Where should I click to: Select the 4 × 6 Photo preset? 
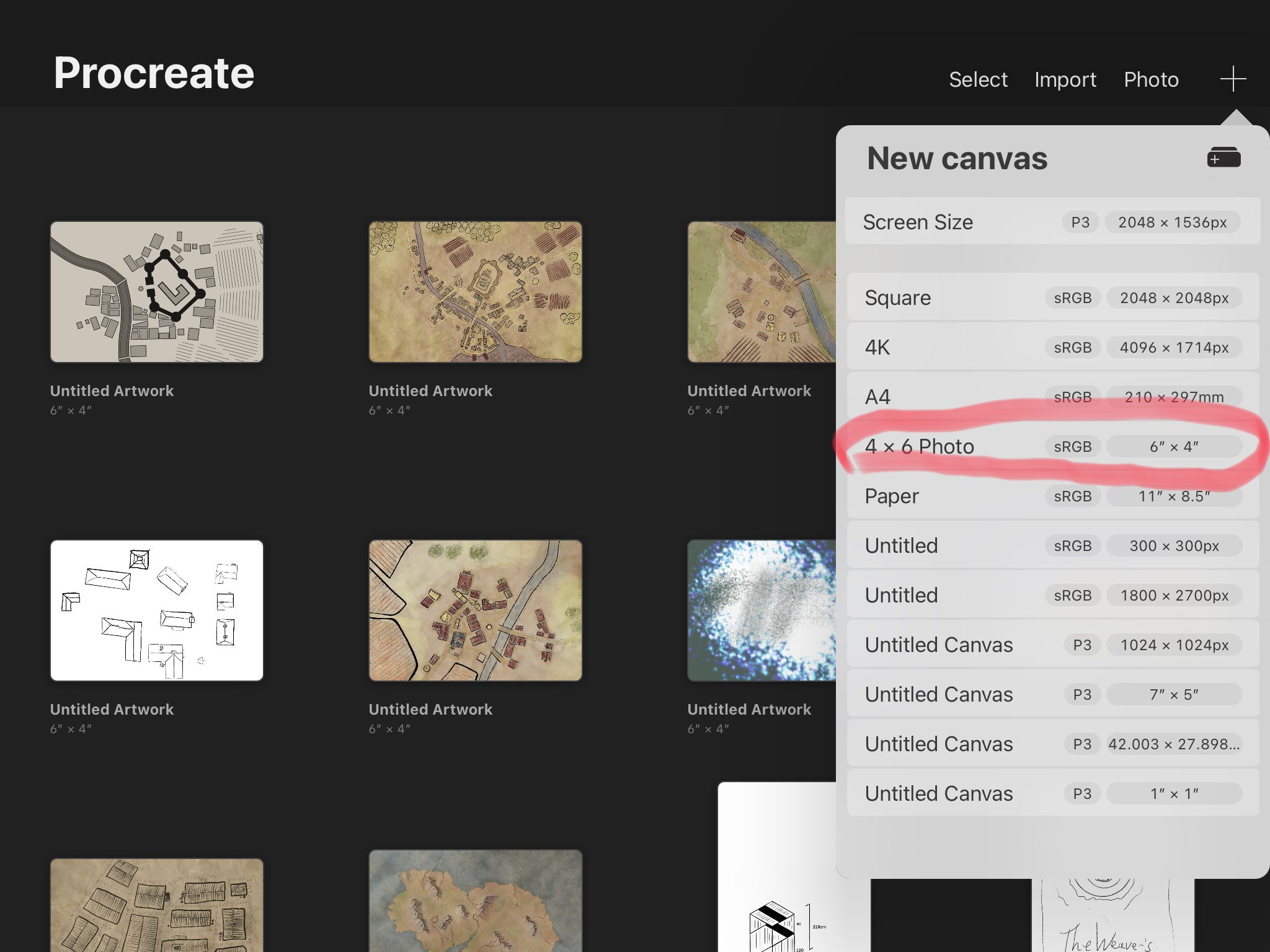pyautogui.click(x=1052, y=446)
